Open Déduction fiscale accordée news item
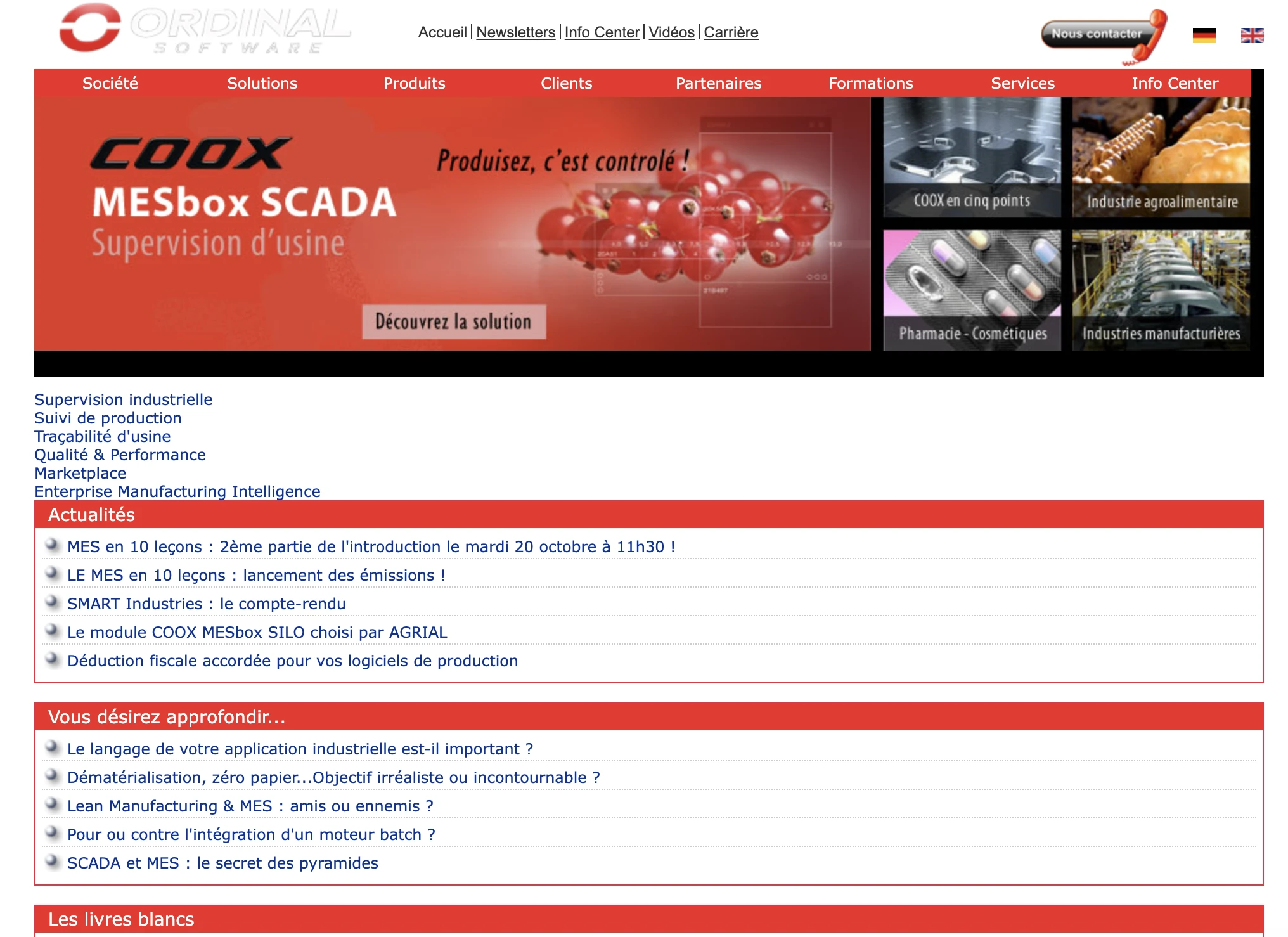1288x937 pixels. click(x=293, y=661)
